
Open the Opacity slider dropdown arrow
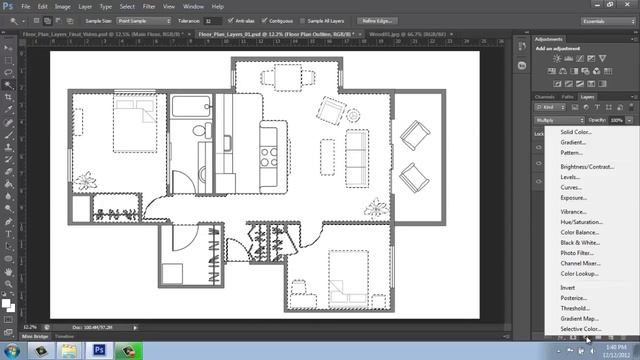(629, 120)
